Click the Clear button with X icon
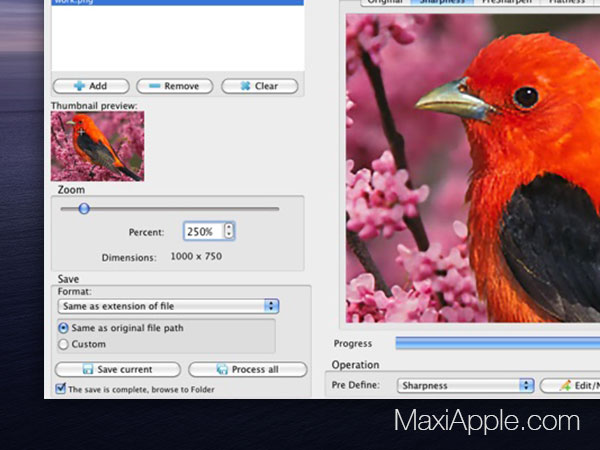Image resolution: width=600 pixels, height=450 pixels. (259, 86)
